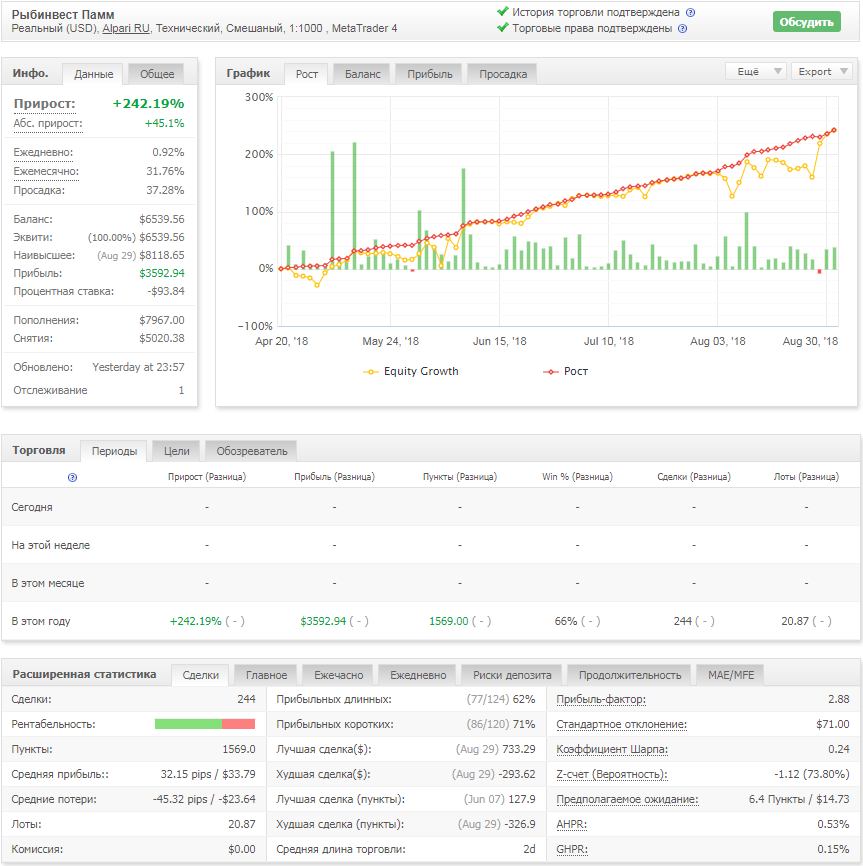Click help icon next to Торговые права подтверждены
Screen dimensions: 863x866
coord(682,29)
